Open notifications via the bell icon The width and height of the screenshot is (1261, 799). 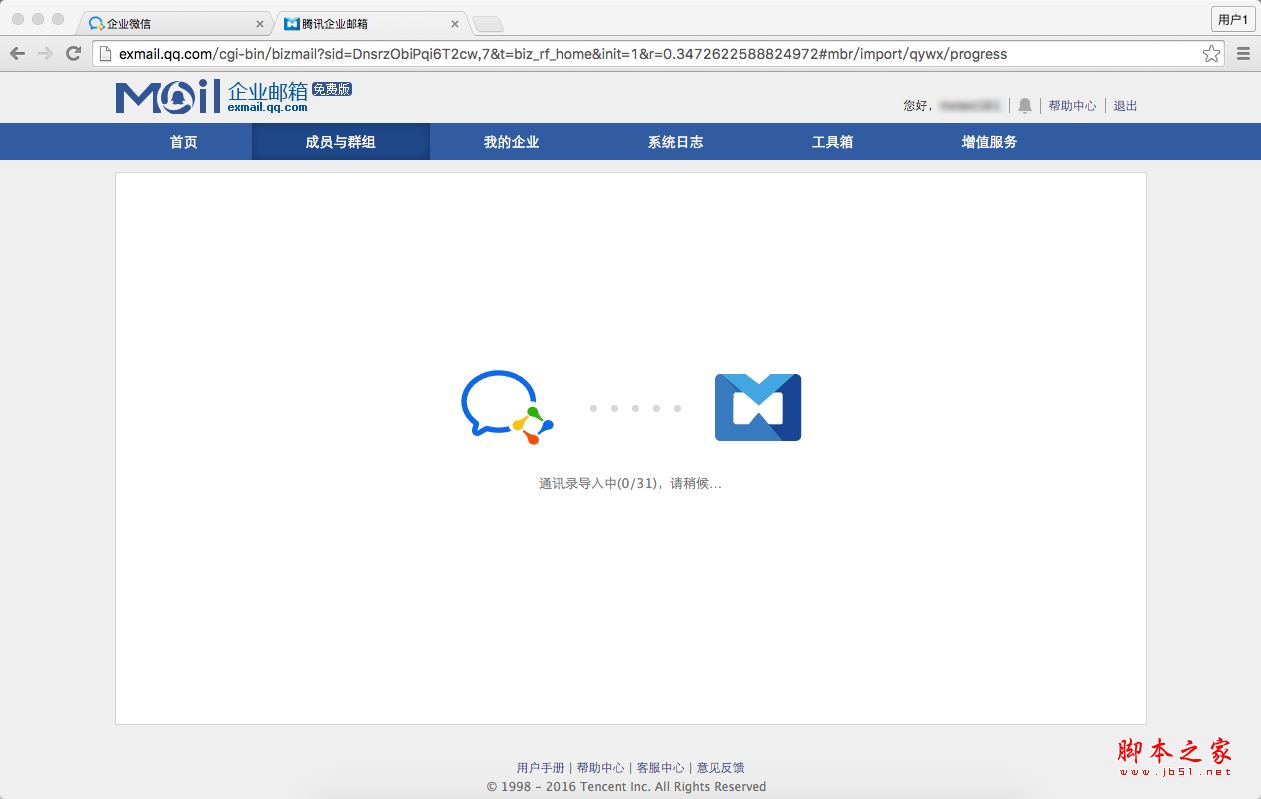pos(1024,105)
